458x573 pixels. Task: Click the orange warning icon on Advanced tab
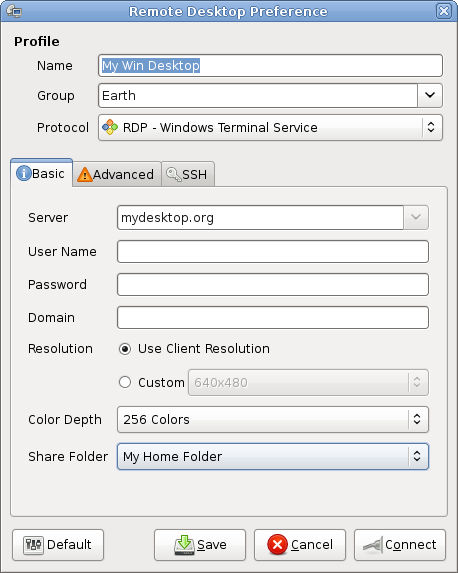[x=85, y=174]
